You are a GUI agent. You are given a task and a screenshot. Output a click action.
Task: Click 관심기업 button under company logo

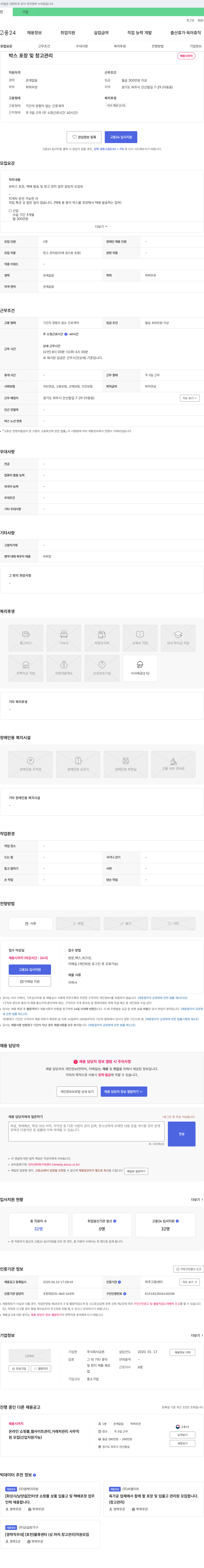[x=19, y=1368]
